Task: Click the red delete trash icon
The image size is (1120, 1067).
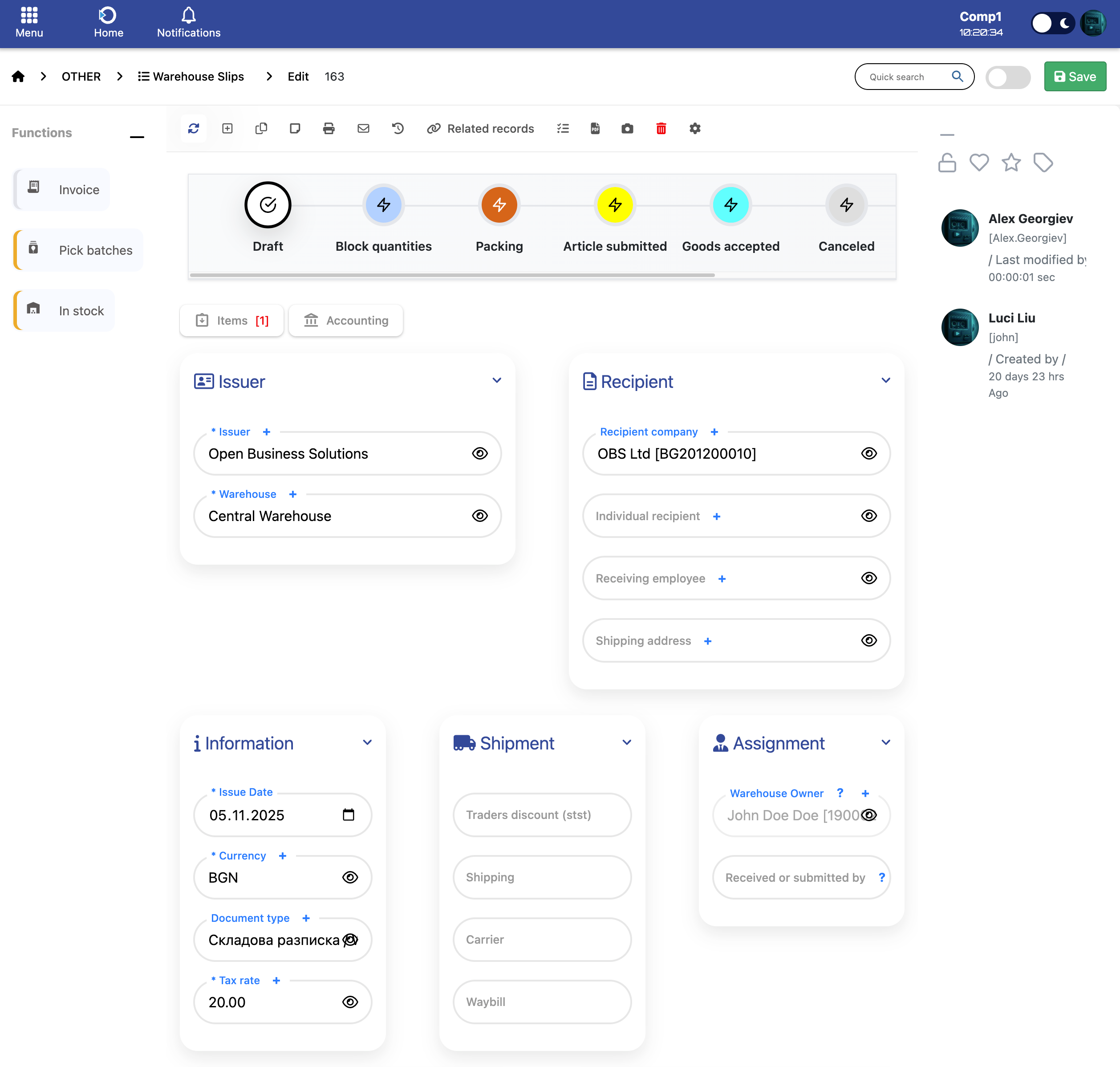Action: click(661, 129)
